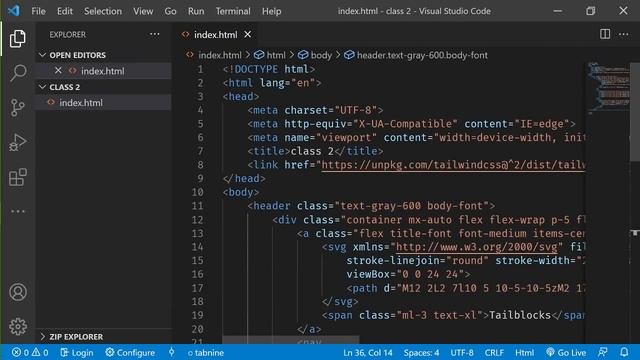Open the Selection menu

tap(103, 11)
